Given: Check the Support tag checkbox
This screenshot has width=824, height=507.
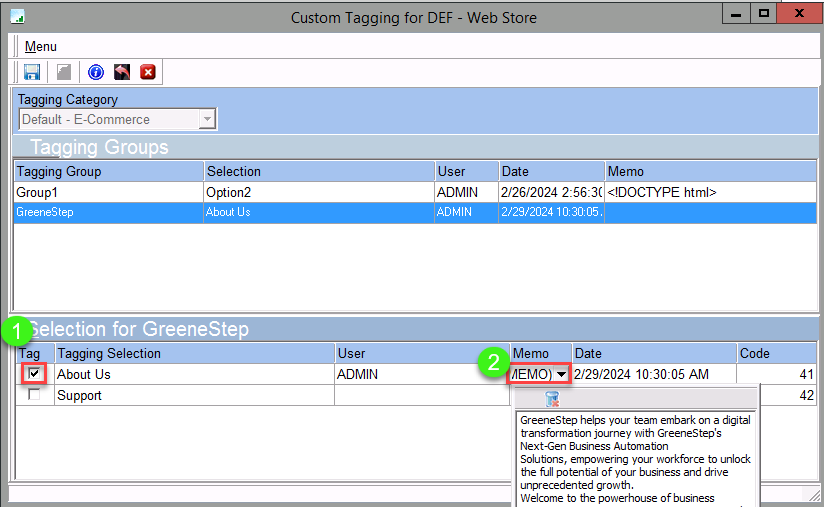Looking at the screenshot, I should (x=35, y=395).
